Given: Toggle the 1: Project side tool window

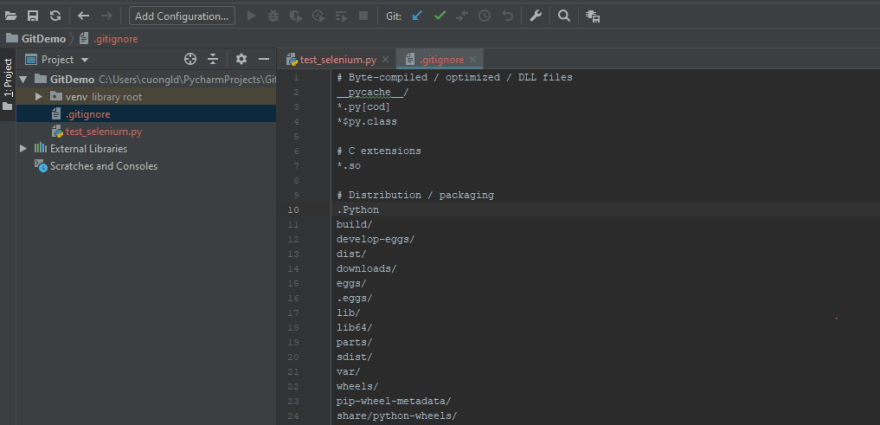Looking at the screenshot, I should click(x=8, y=84).
